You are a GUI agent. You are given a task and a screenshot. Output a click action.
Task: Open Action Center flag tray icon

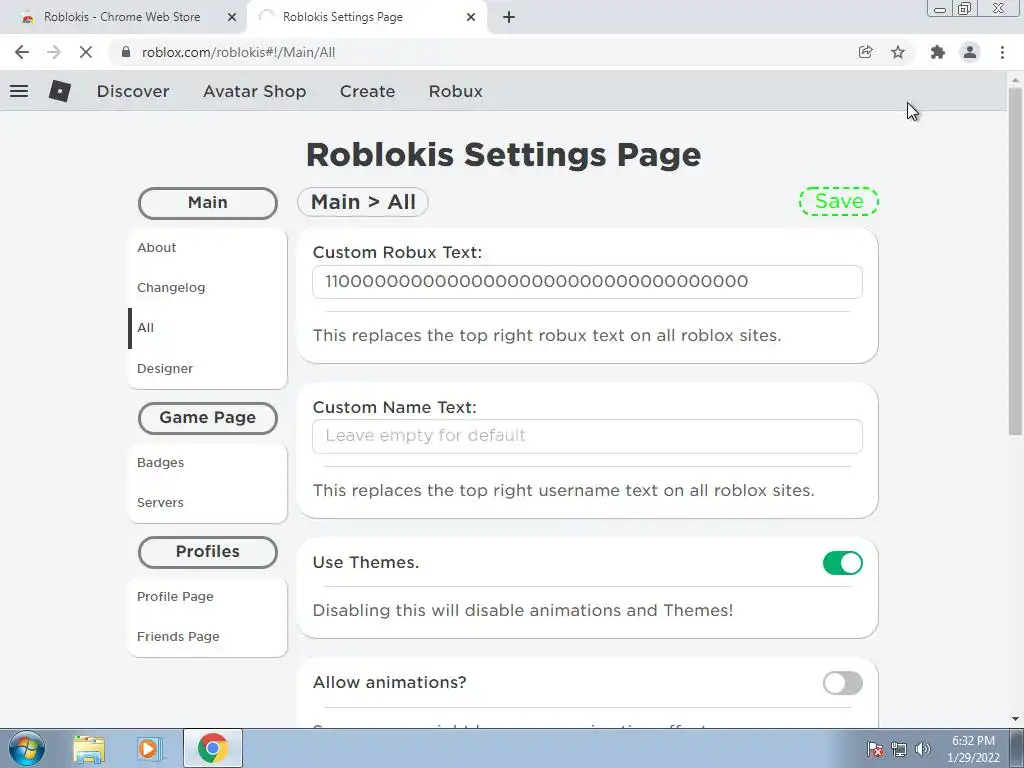875,749
